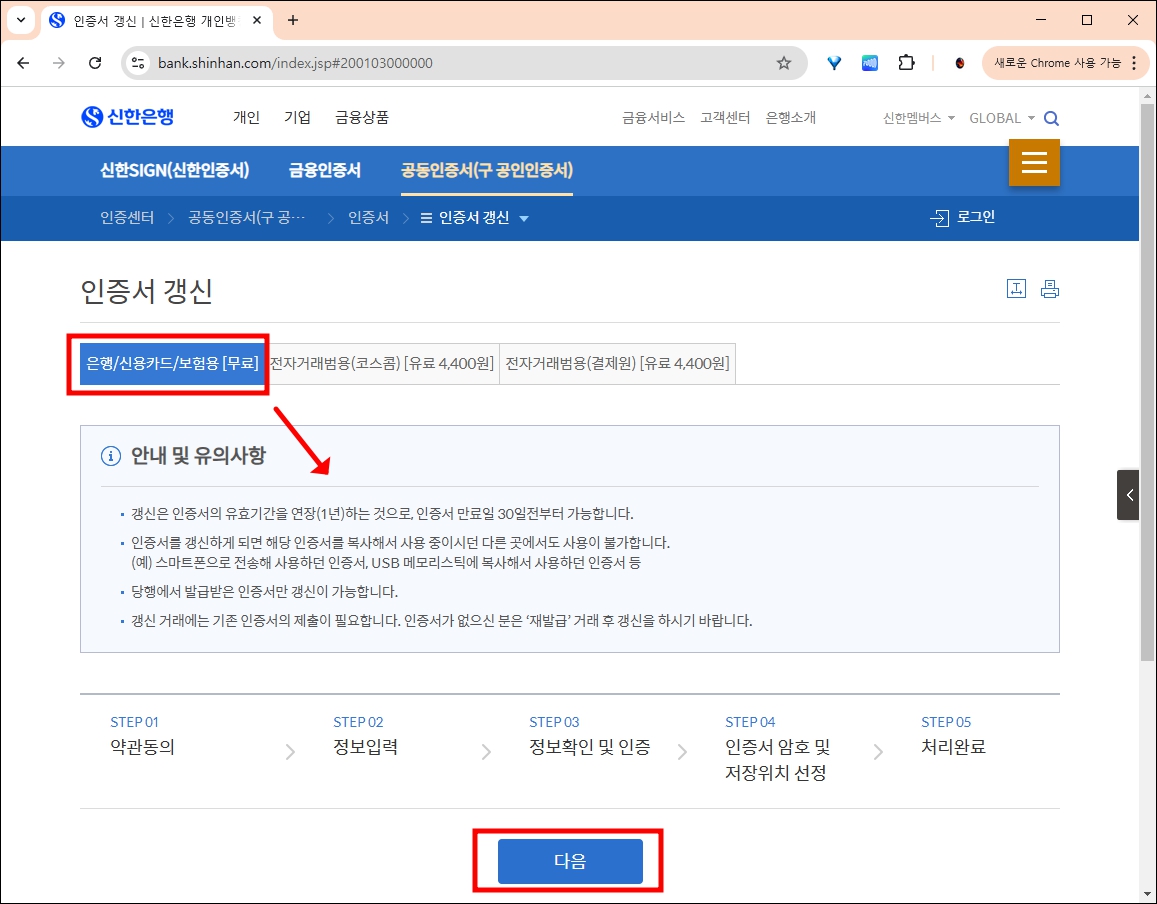1157x904 pixels.
Task: Select the 금융인증서 menu item
Action: tap(323, 170)
